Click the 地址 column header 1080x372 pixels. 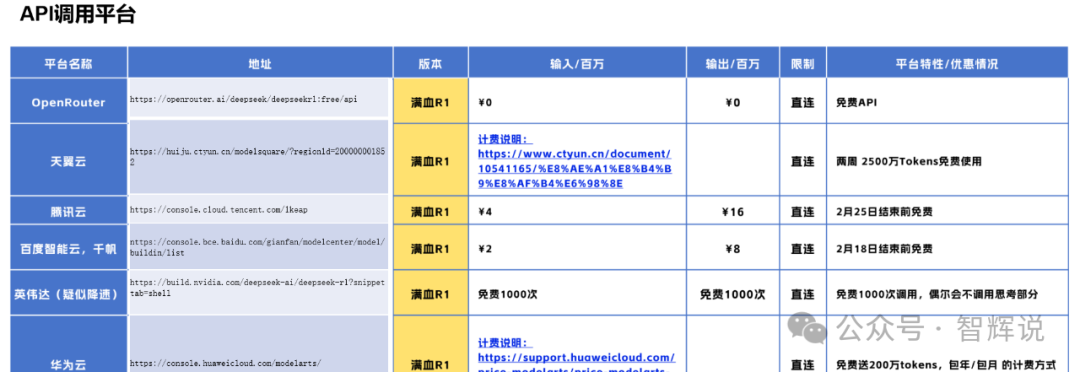[x=260, y=63]
